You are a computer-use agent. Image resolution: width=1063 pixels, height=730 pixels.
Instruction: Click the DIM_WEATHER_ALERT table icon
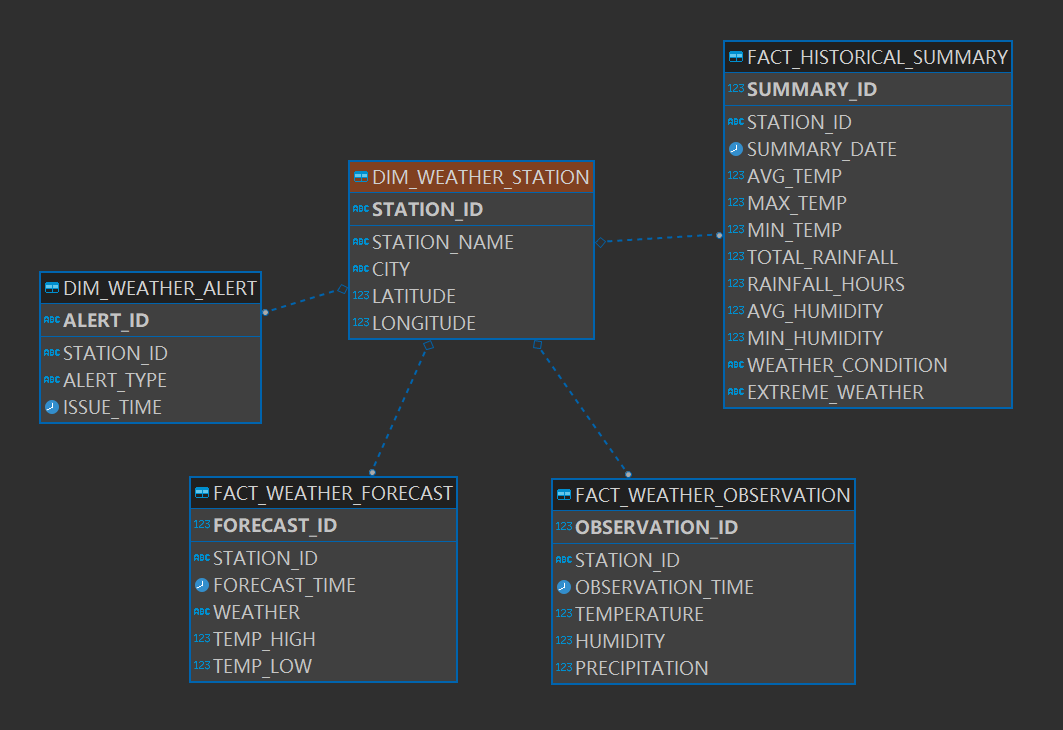52,288
